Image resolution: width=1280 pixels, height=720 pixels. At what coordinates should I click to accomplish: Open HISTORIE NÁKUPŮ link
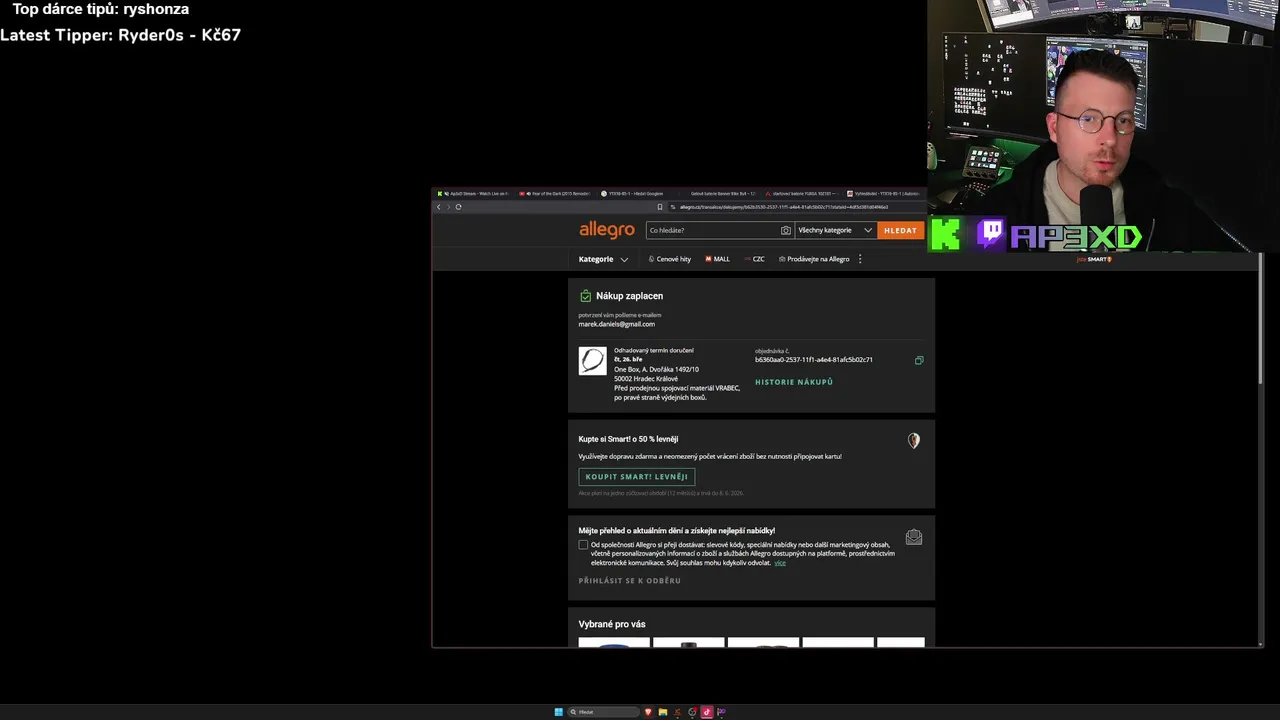(x=794, y=382)
